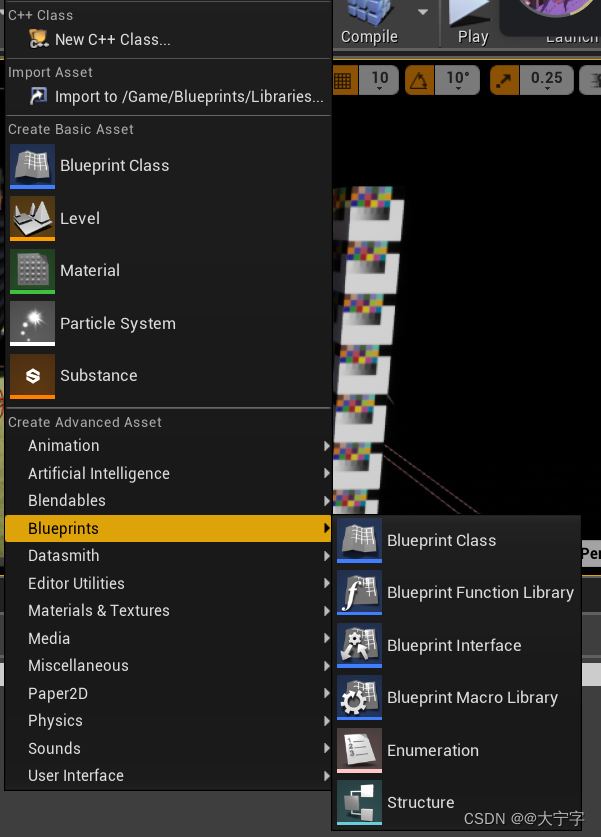
Task: Choose Blueprint Macro Library label
Action: [472, 698]
